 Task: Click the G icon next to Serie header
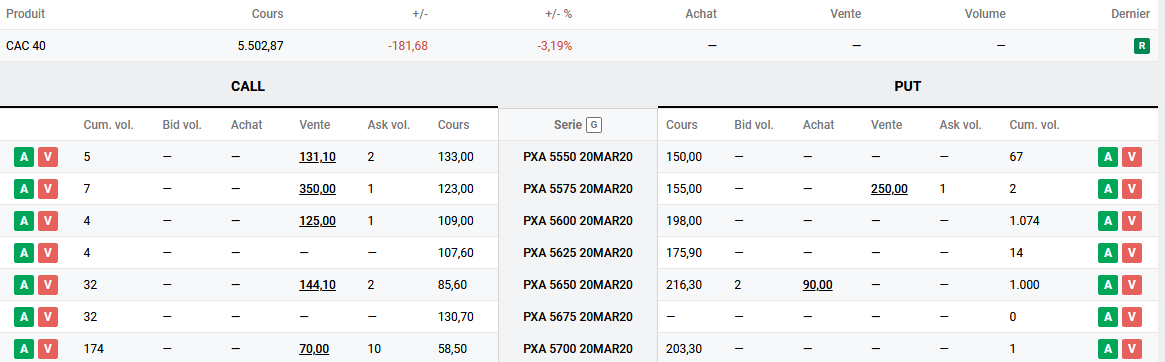click(594, 125)
